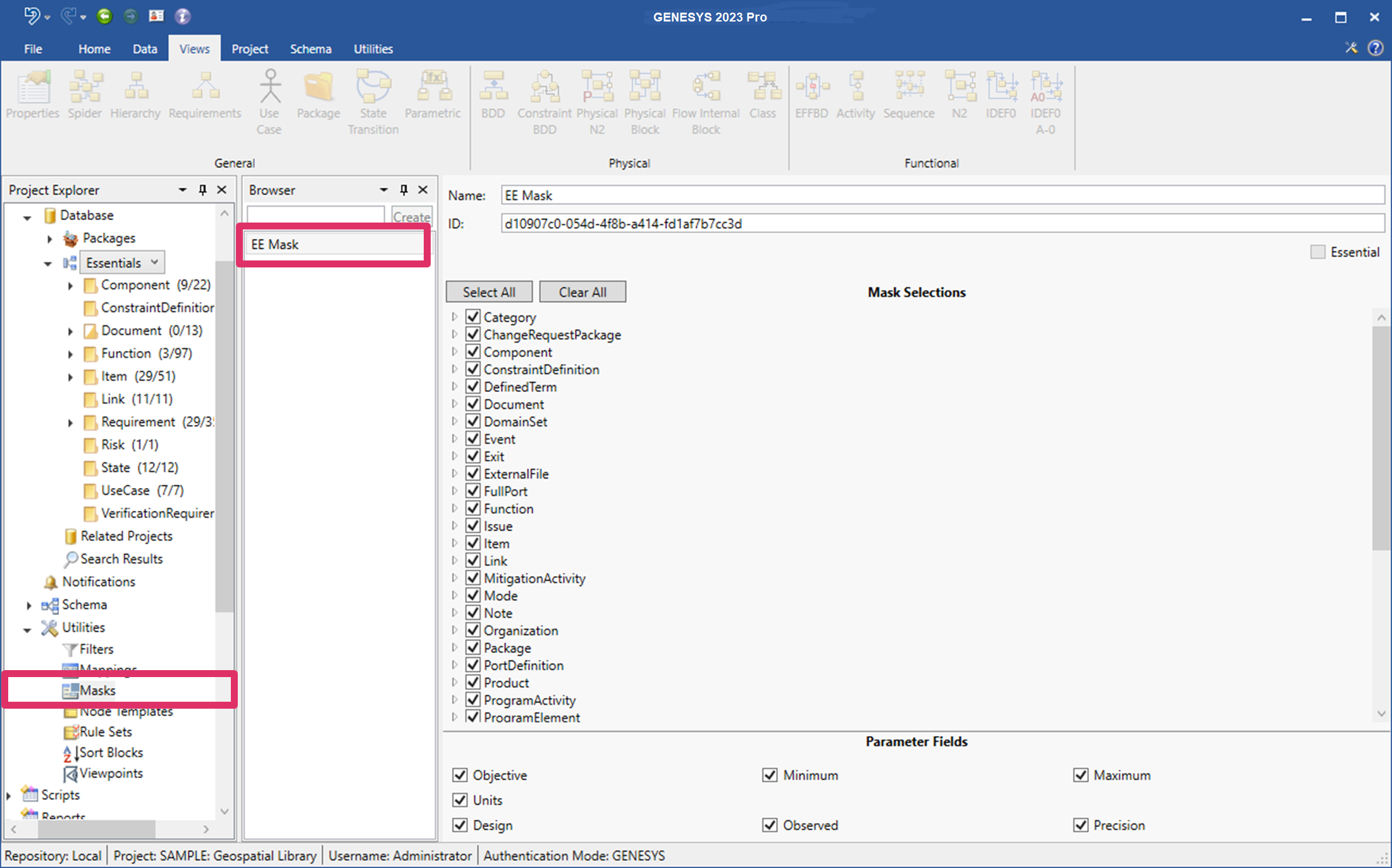Expand the Component folder in Project Explorer
The height and width of the screenshot is (868, 1392).
(x=70, y=286)
